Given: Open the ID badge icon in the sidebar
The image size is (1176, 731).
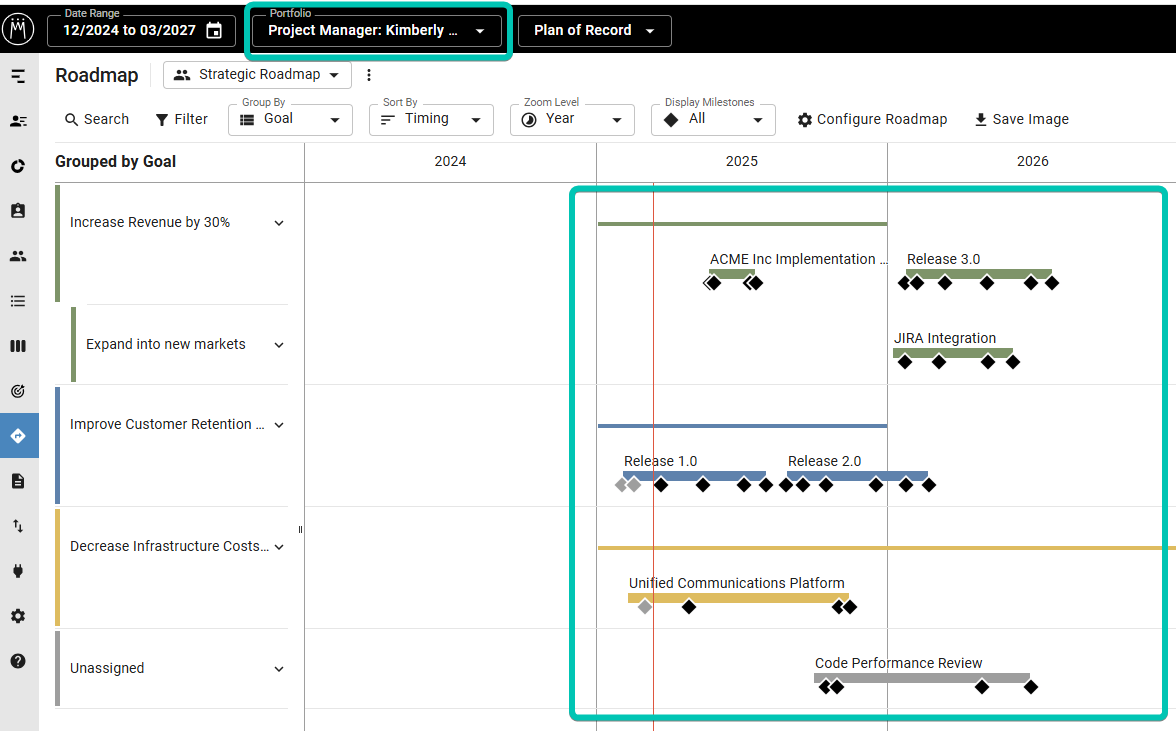Looking at the screenshot, I should tap(18, 211).
